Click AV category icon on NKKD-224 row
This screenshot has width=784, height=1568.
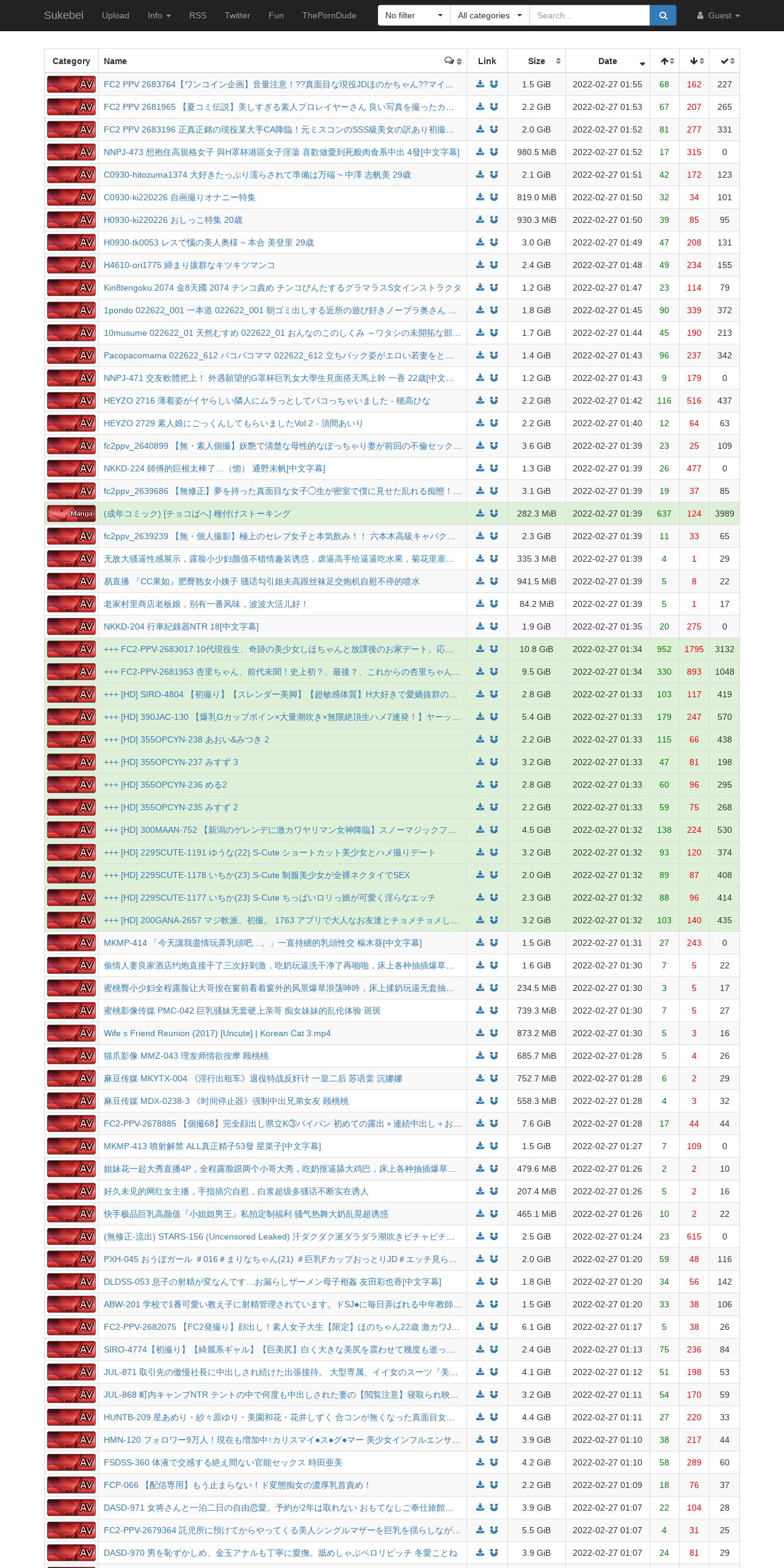coord(71,468)
